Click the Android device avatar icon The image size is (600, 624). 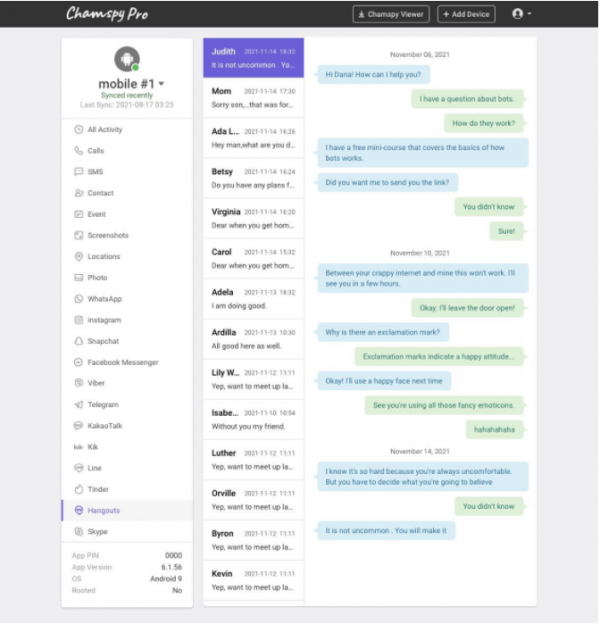(127, 59)
